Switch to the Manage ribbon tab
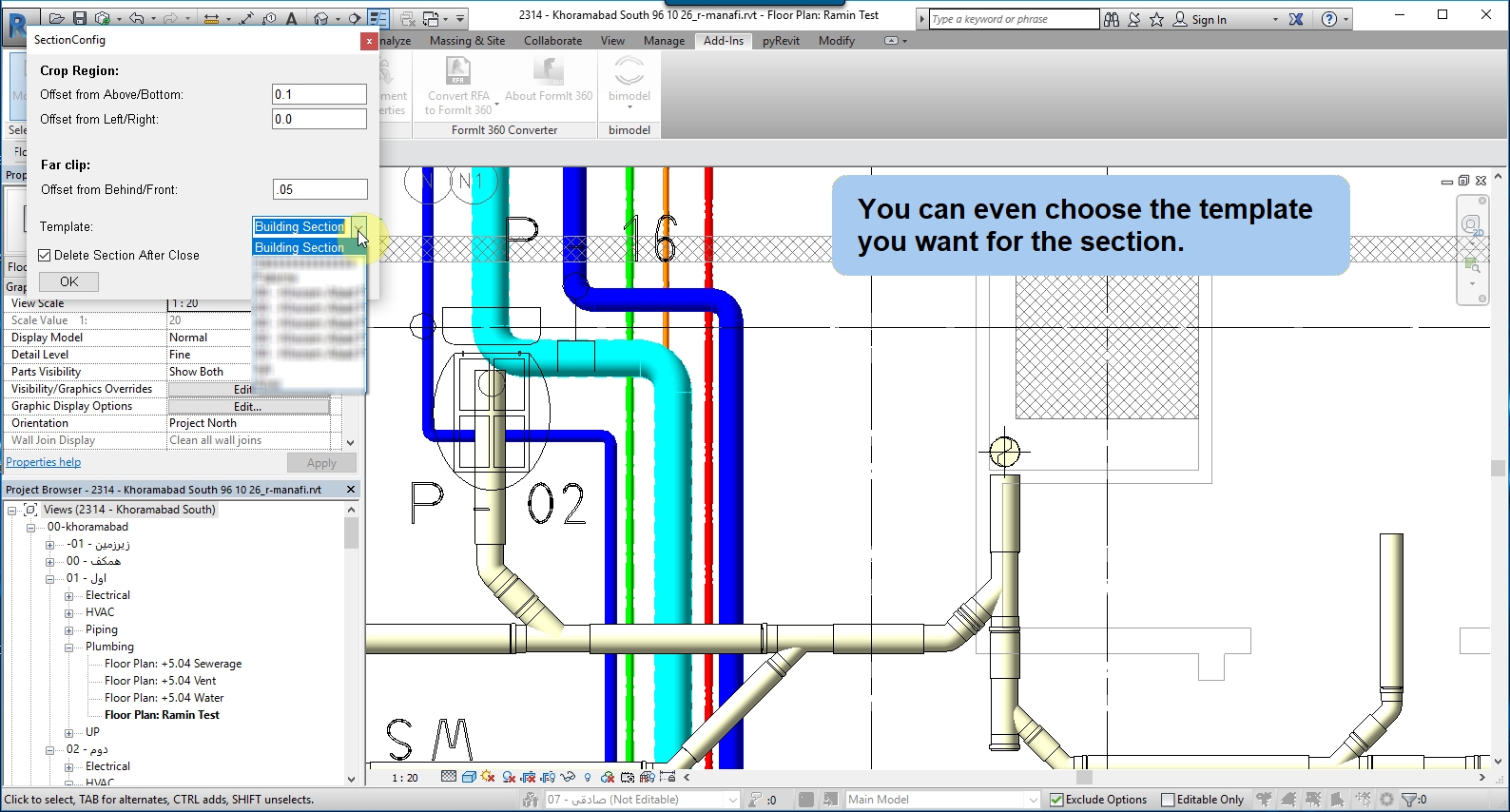The height and width of the screenshot is (812, 1510). click(x=664, y=41)
